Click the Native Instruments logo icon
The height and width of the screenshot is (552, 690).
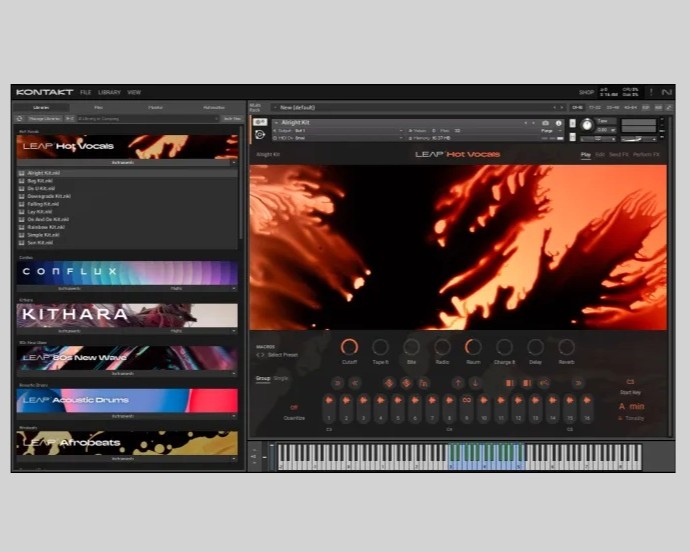pos(666,92)
